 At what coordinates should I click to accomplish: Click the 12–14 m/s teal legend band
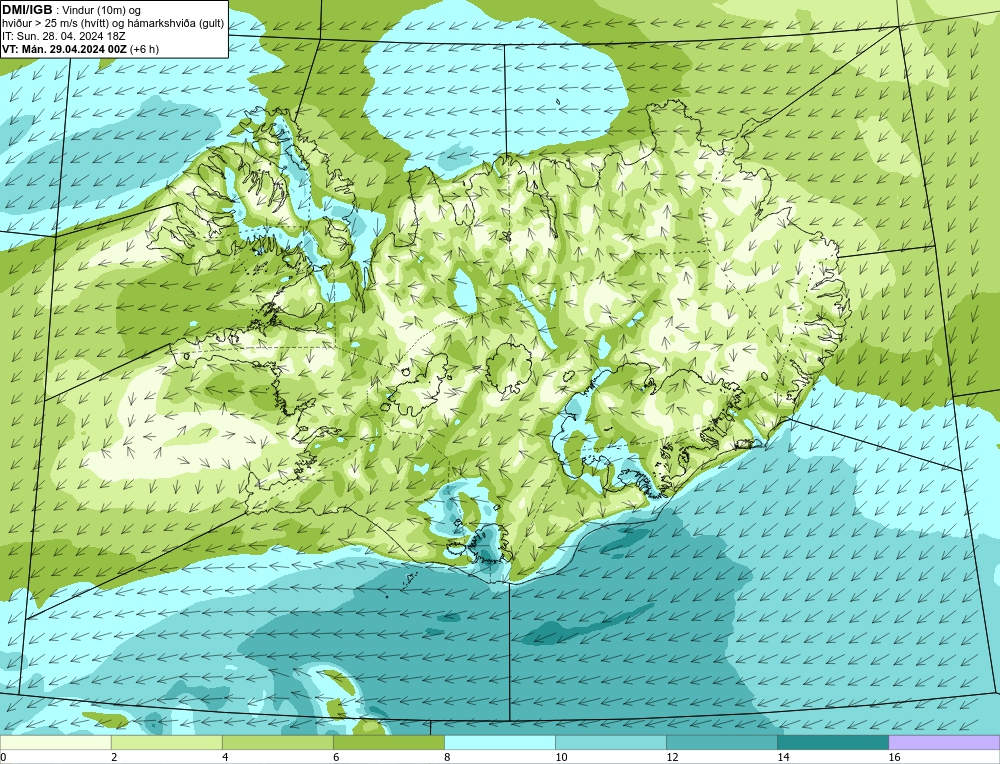721,742
